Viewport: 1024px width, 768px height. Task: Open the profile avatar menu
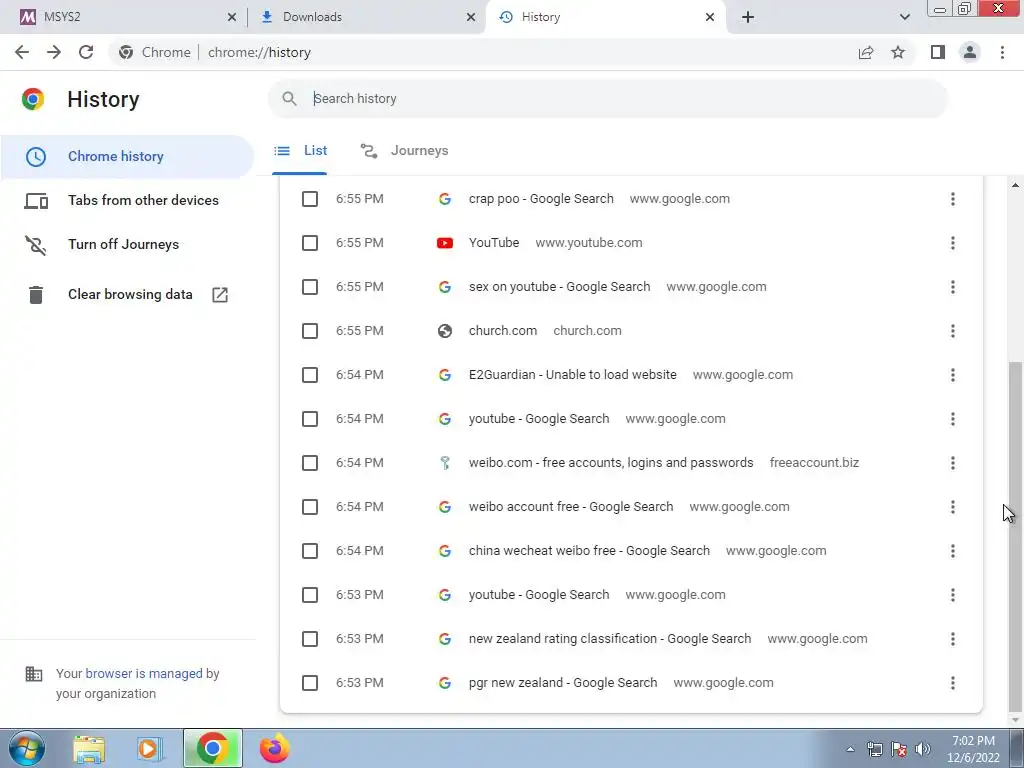pos(970,52)
